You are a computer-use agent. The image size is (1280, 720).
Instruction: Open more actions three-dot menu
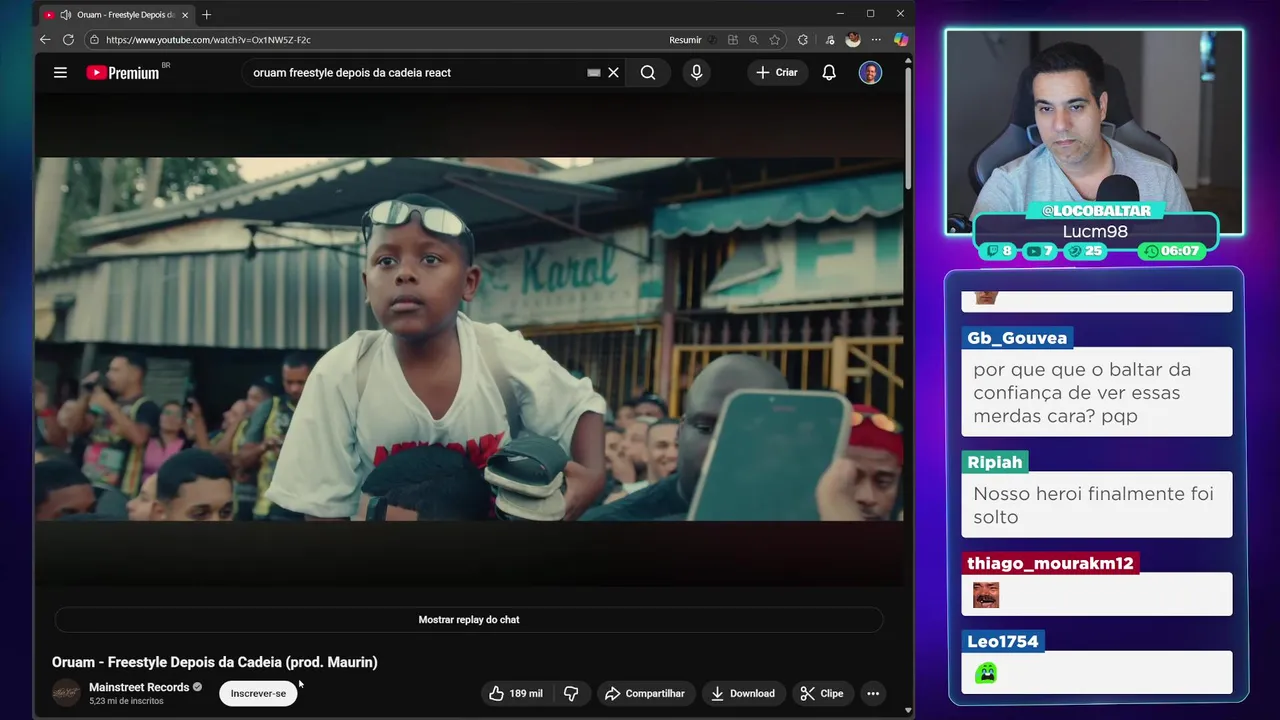click(x=873, y=693)
